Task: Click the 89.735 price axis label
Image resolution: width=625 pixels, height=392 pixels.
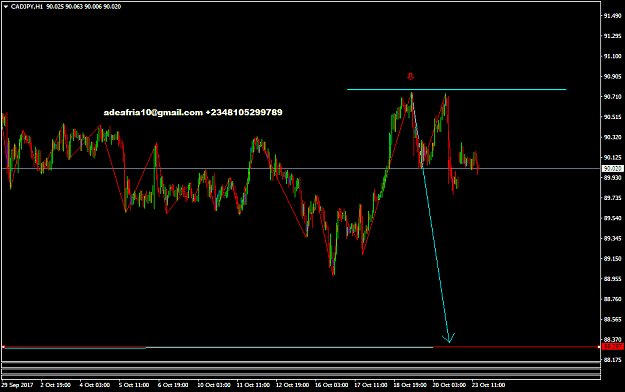Action: click(613, 198)
